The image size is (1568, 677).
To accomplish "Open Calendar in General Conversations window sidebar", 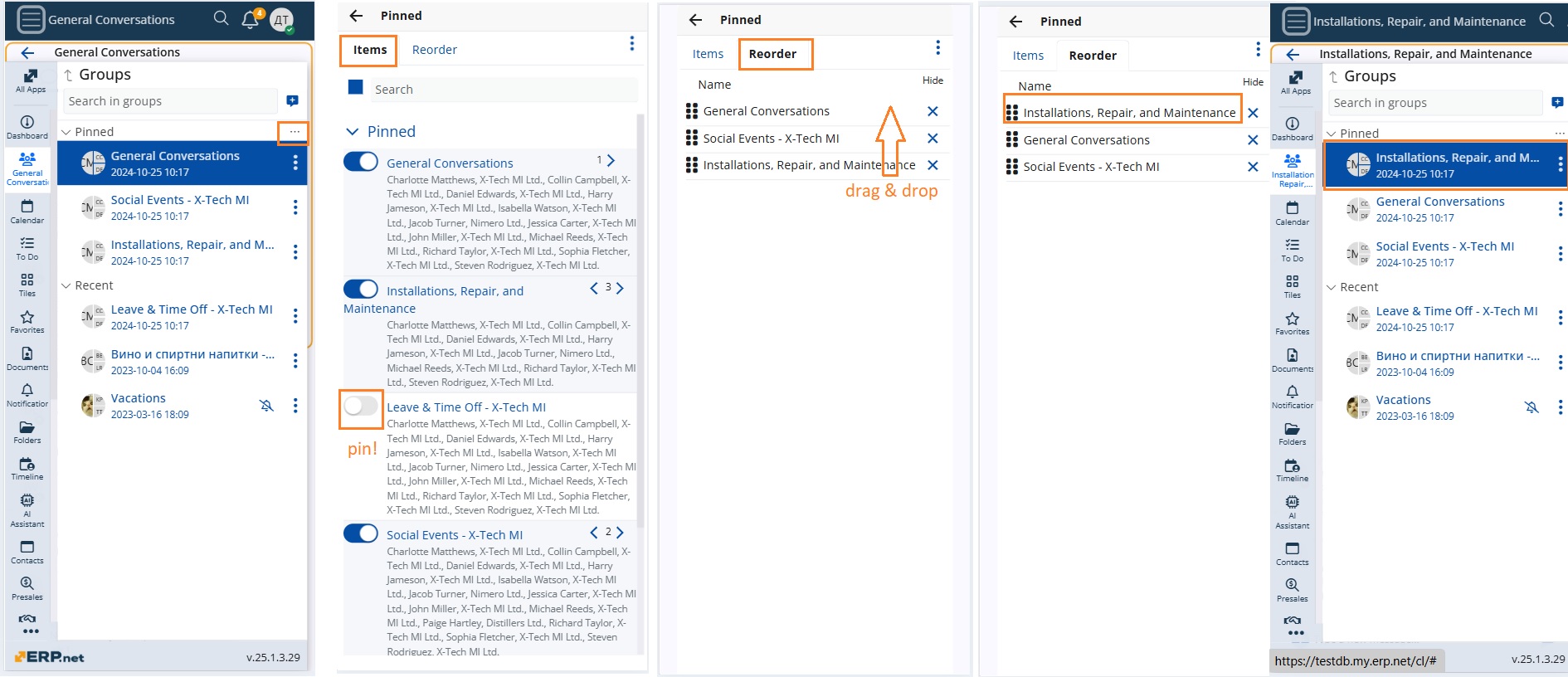I will (x=27, y=212).
